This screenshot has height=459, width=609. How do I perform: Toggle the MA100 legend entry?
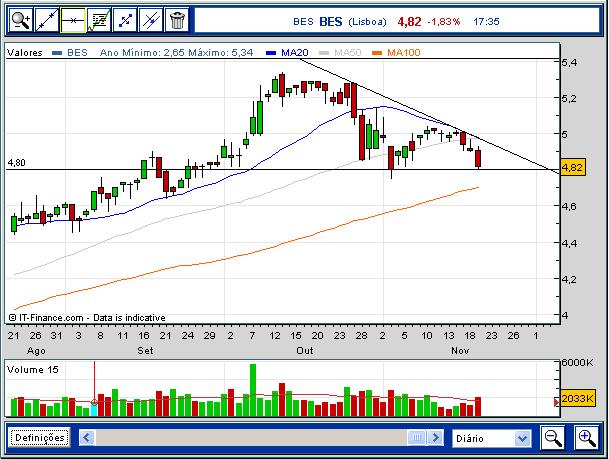pos(396,52)
